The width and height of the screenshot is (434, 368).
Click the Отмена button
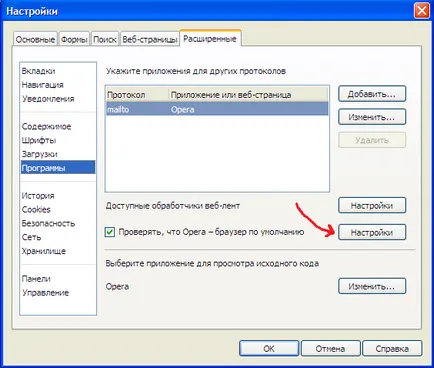click(x=330, y=349)
